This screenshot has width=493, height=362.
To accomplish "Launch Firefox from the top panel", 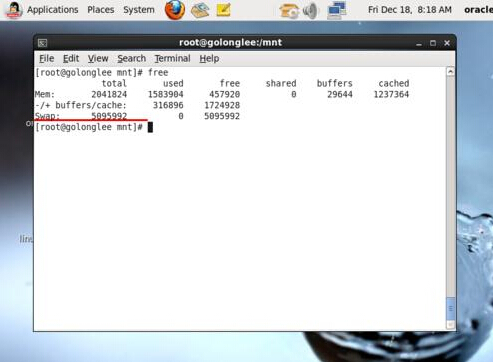I will tap(175, 10).
